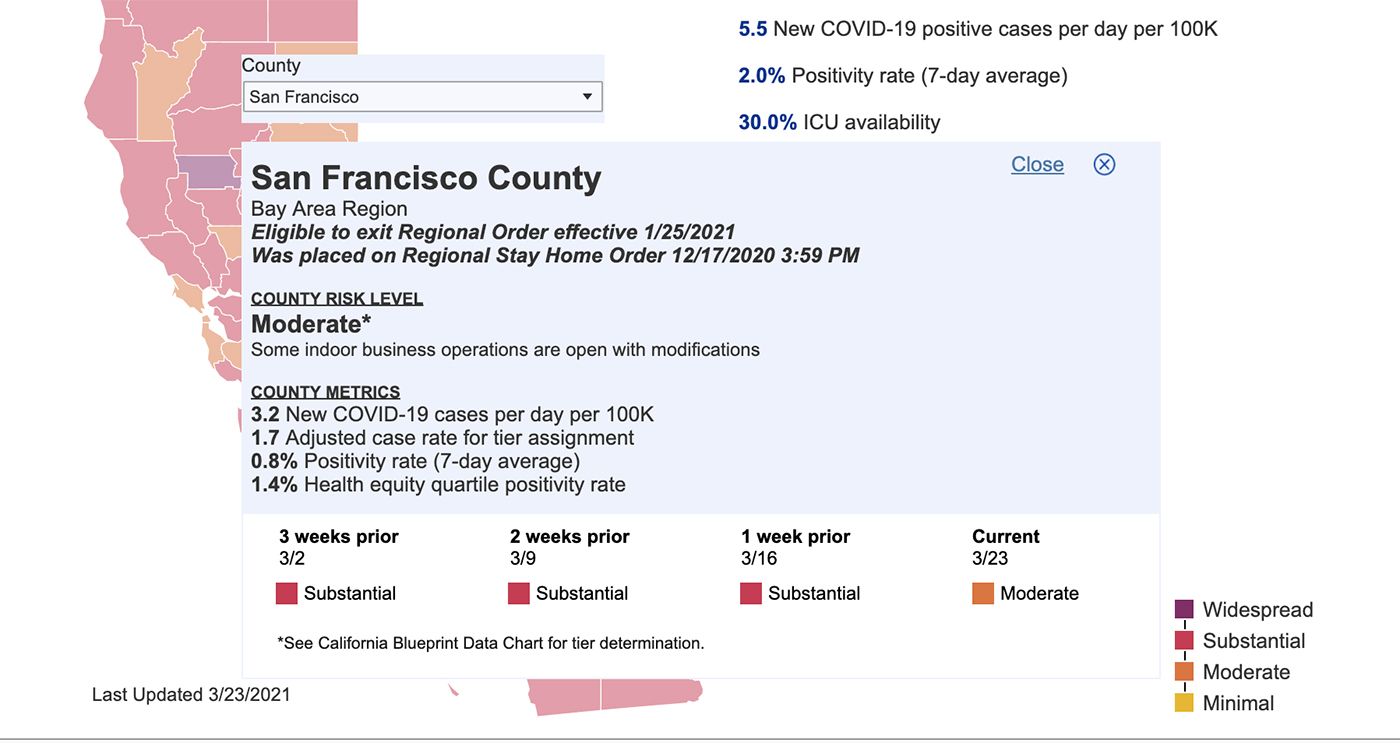Click the 30.0% ICU availability statistic

click(x=839, y=122)
